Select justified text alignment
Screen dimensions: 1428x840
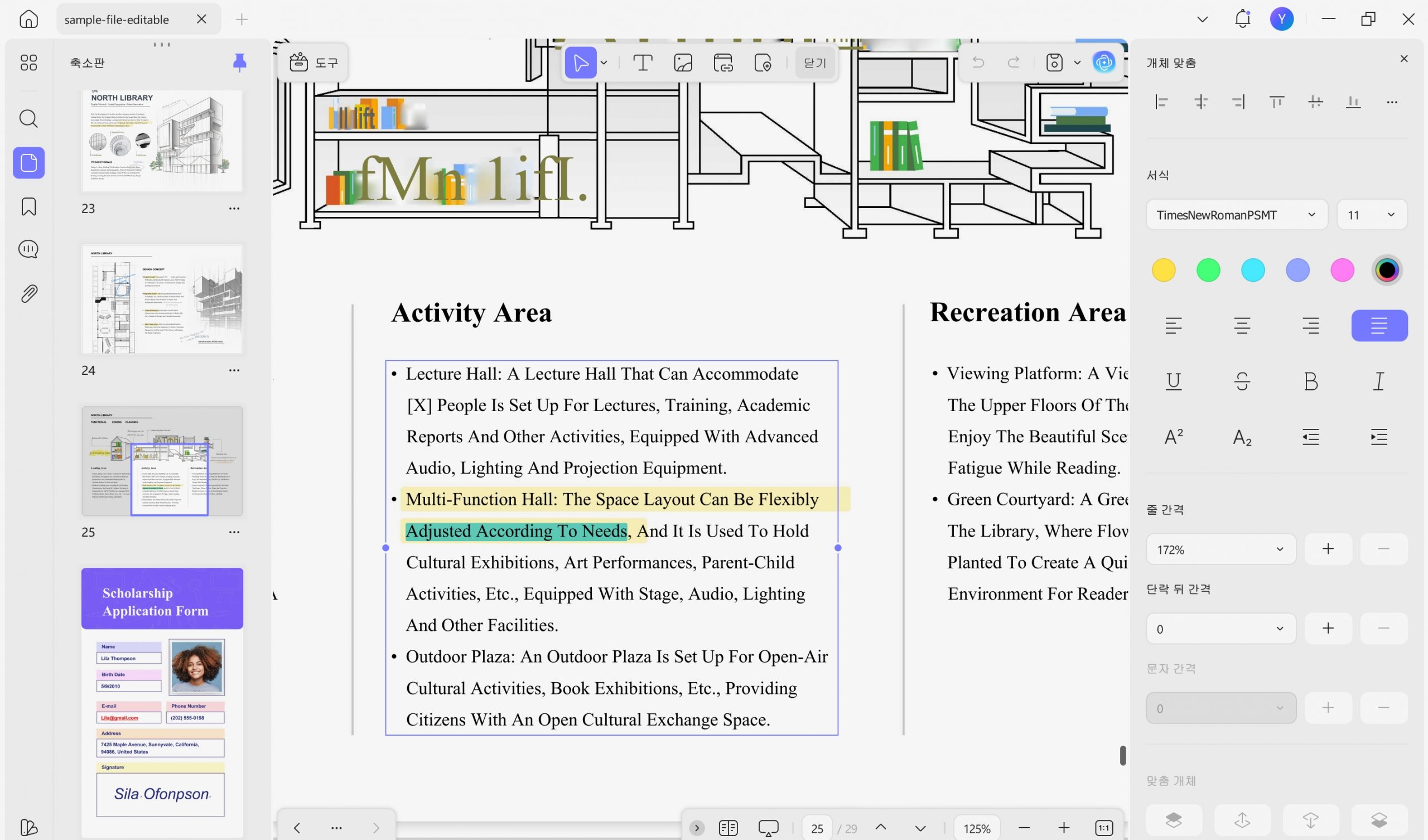[1379, 326]
